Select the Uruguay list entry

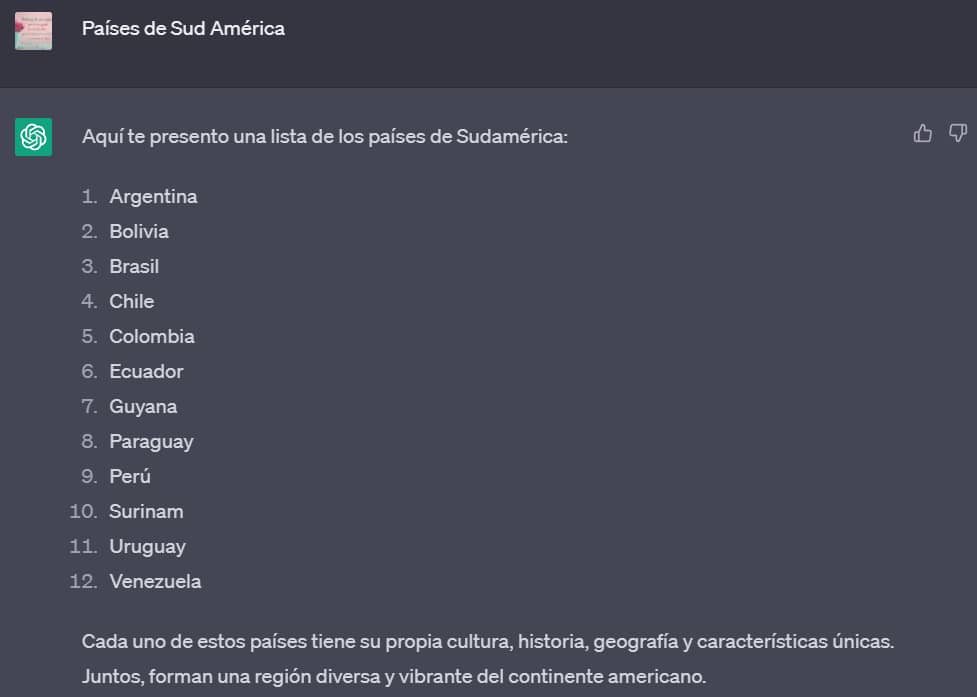pyautogui.click(x=147, y=546)
